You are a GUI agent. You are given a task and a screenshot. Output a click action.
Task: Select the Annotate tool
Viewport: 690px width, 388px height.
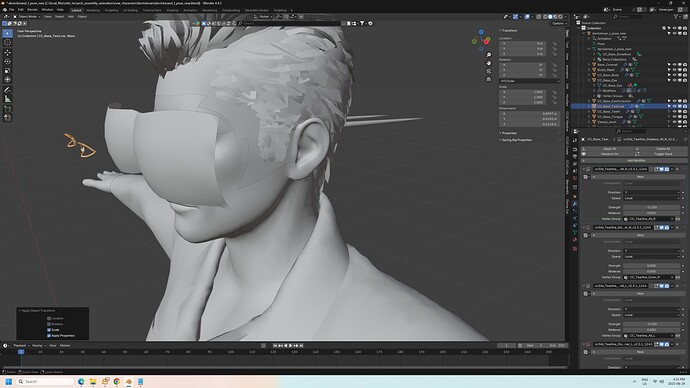click(x=7, y=90)
